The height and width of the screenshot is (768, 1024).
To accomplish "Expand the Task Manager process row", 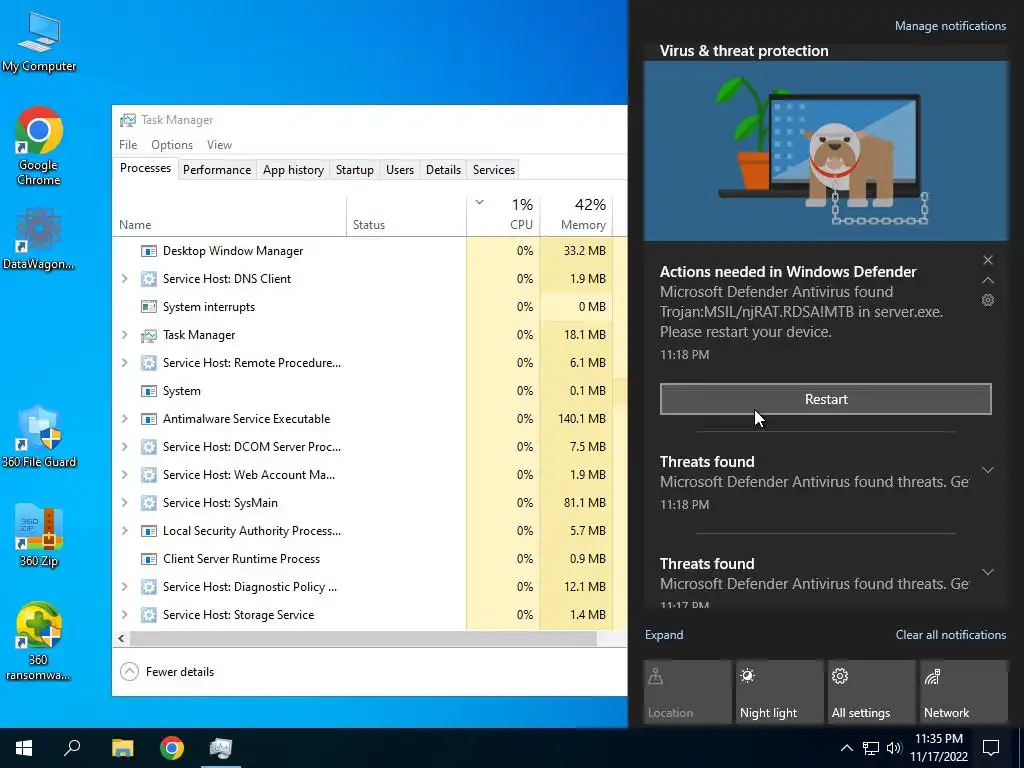I will (x=125, y=335).
